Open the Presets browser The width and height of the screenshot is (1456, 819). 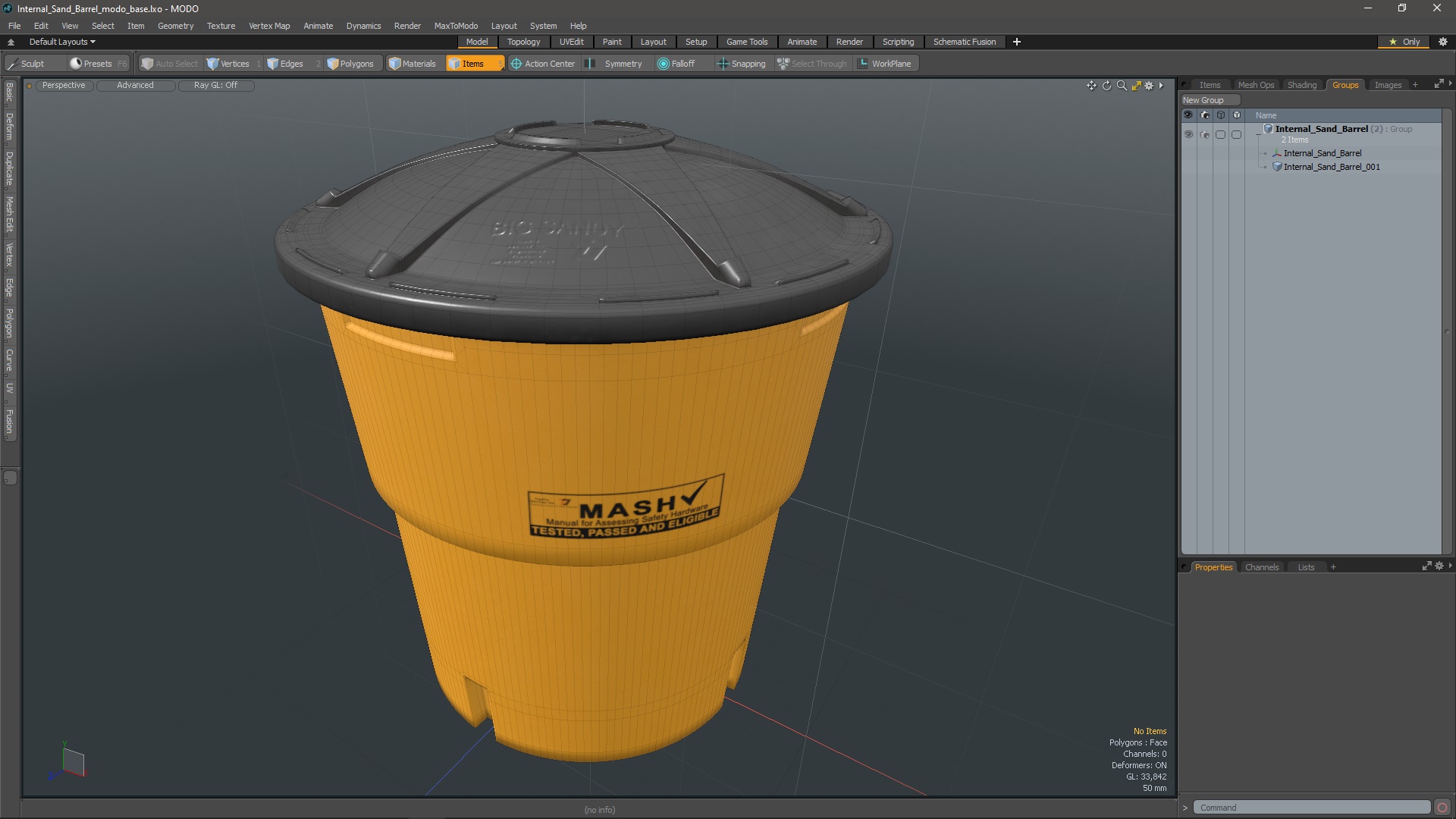(97, 64)
